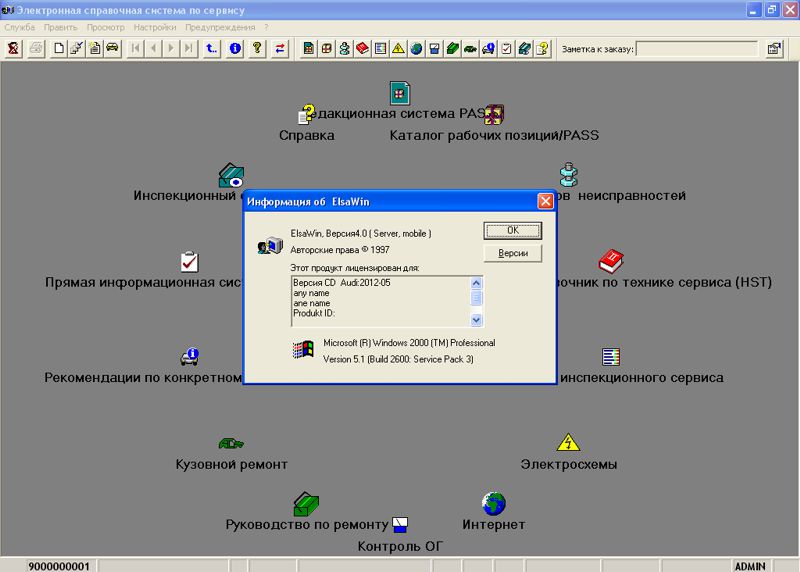The height and width of the screenshot is (572, 800).
Task: Click the red-blue swap arrows toolbar icon
Action: pos(280,48)
